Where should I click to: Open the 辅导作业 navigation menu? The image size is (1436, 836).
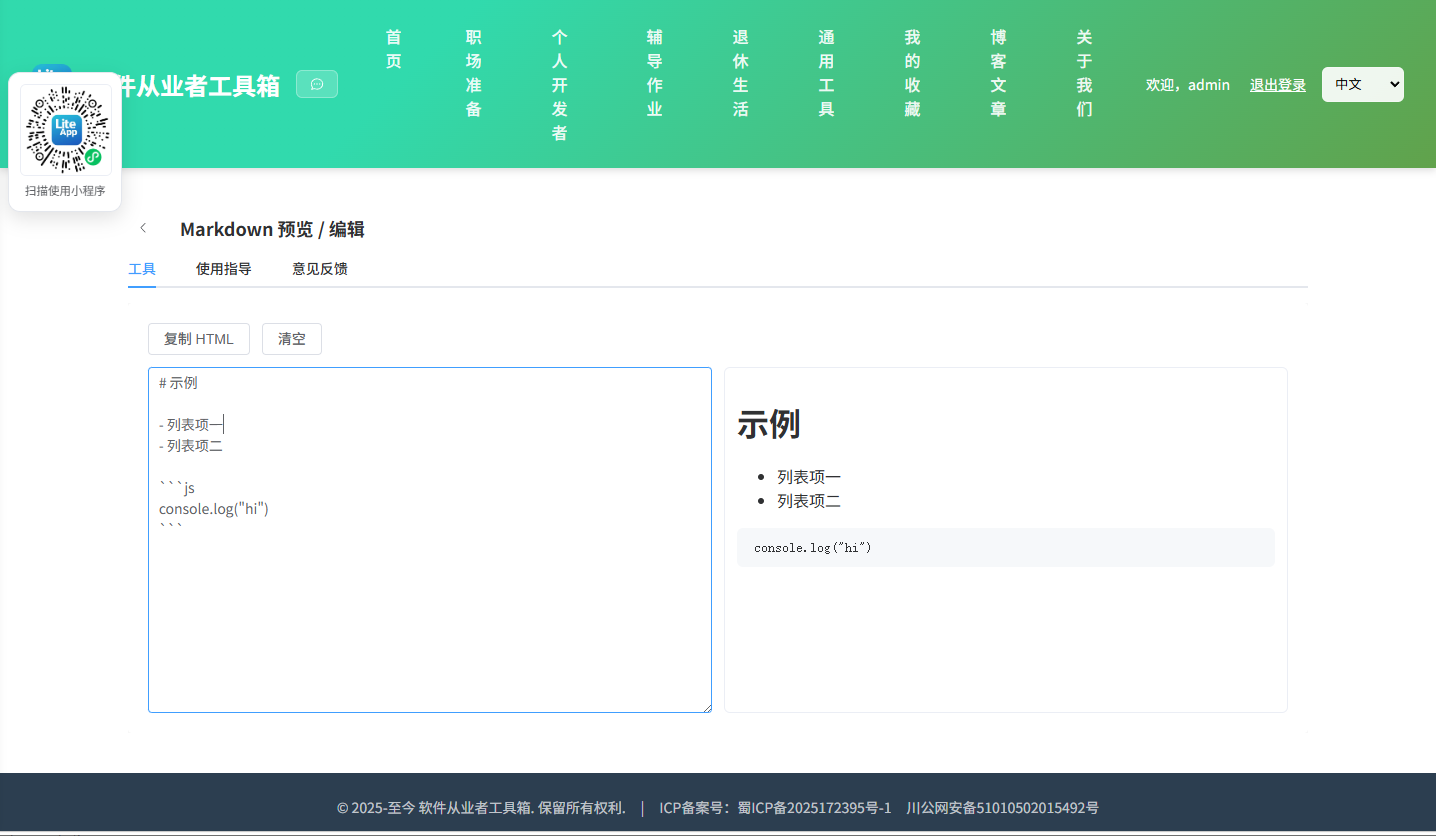click(655, 73)
